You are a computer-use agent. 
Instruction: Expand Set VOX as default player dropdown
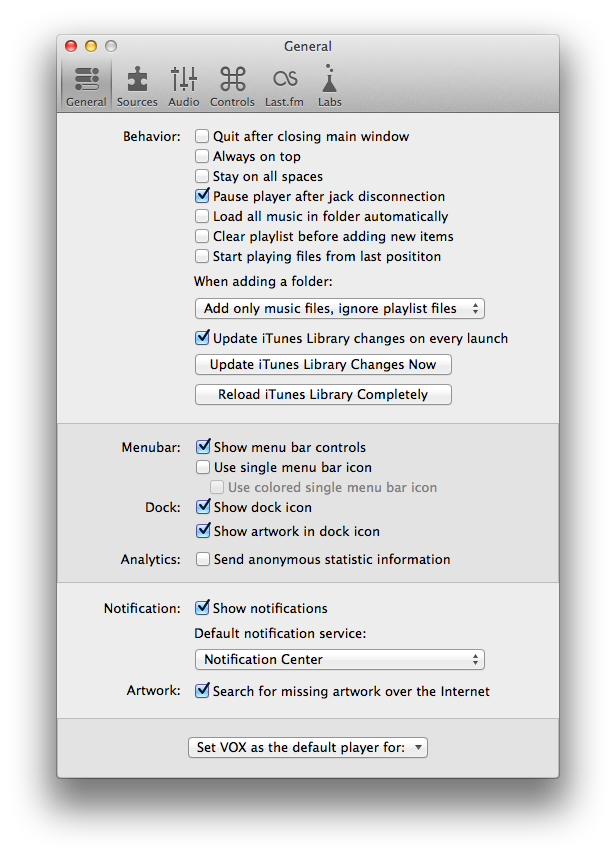(308, 748)
